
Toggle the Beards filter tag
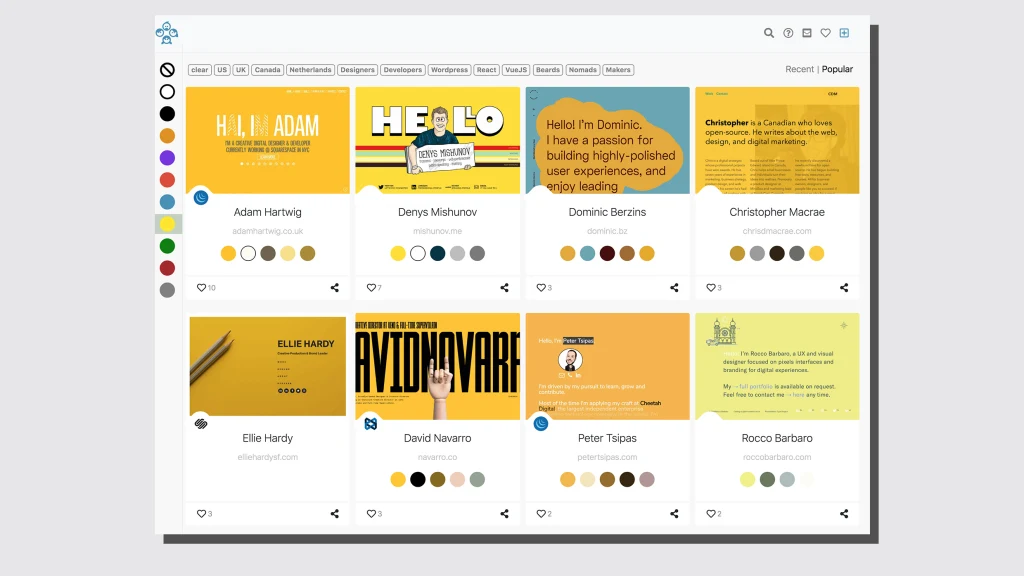coord(547,70)
